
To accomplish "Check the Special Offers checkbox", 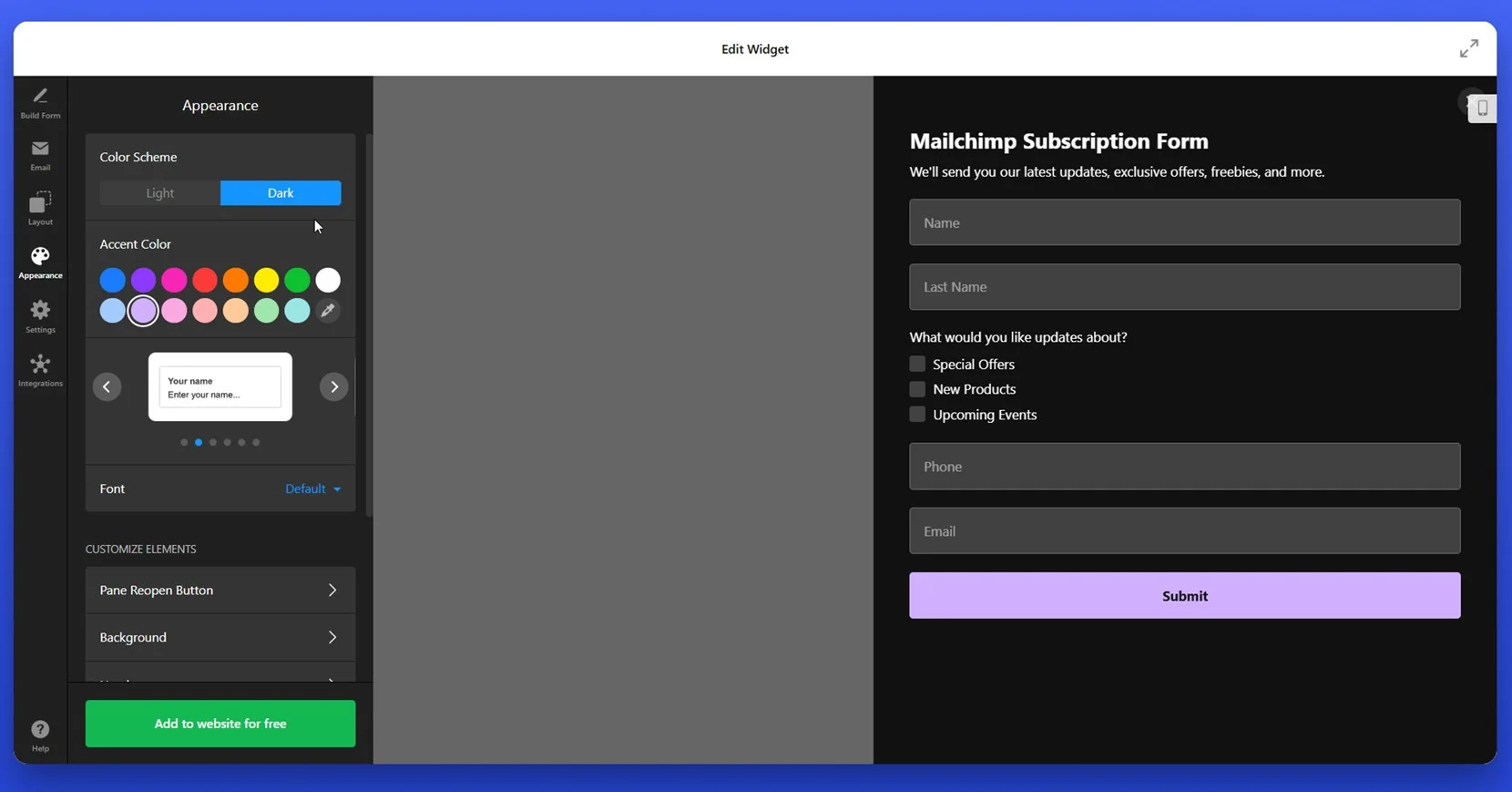I will pyautogui.click(x=917, y=364).
